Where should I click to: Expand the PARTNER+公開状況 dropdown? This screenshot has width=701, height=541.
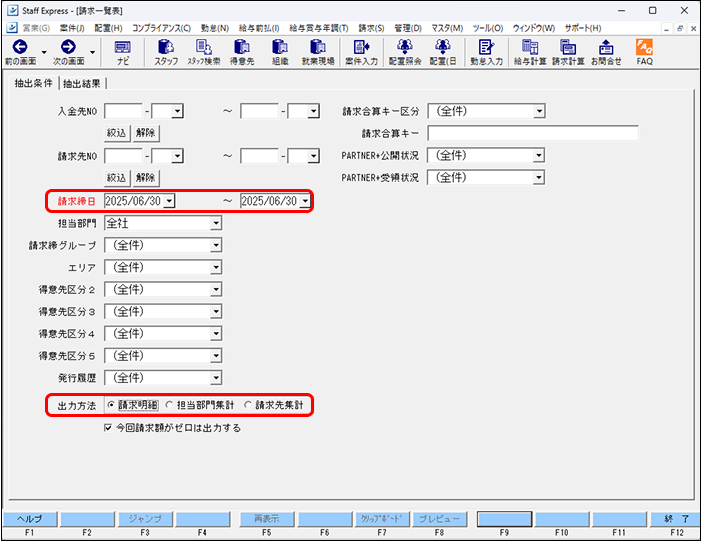(540, 155)
